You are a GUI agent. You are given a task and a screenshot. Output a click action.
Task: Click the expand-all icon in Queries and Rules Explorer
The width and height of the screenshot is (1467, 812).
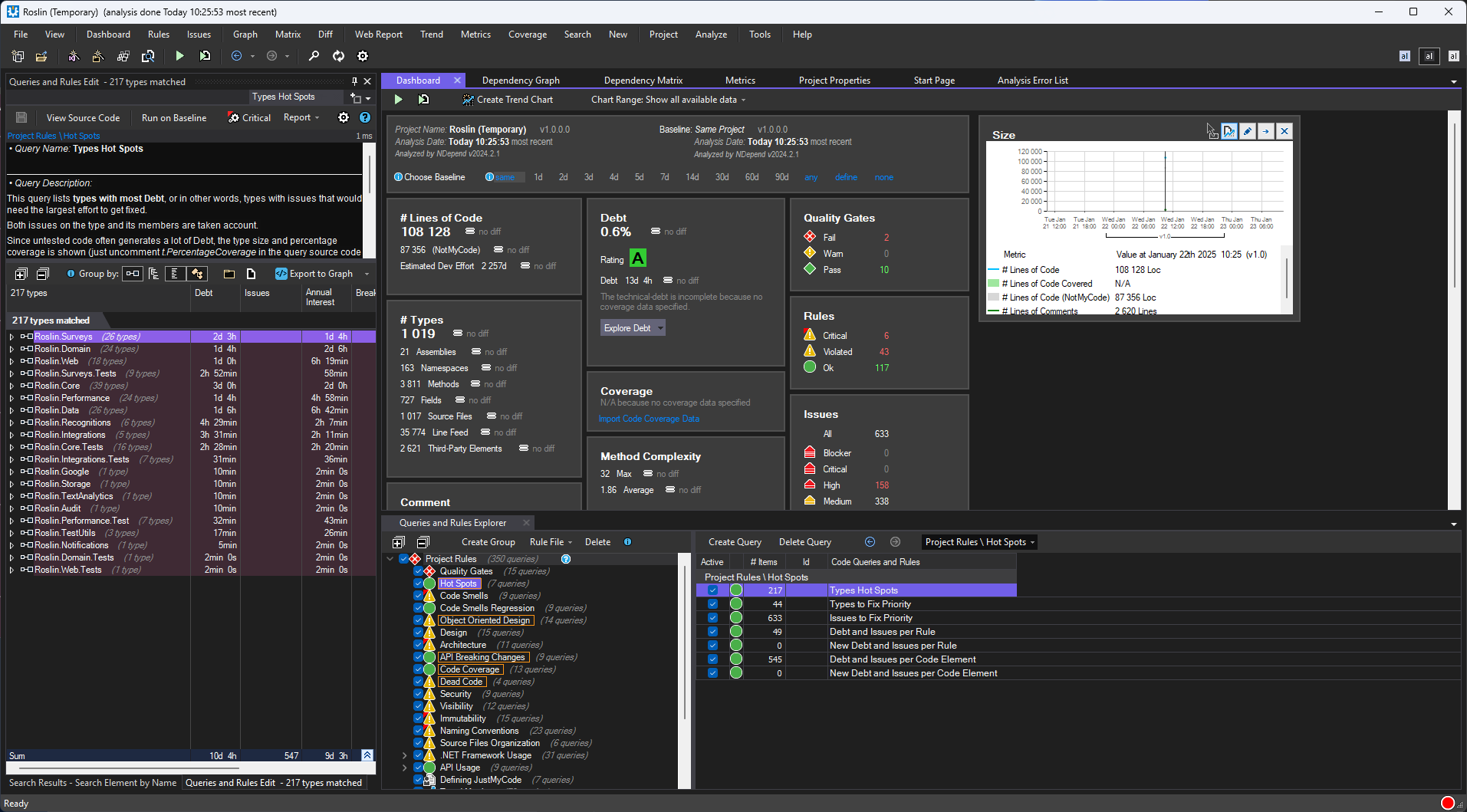(400, 542)
